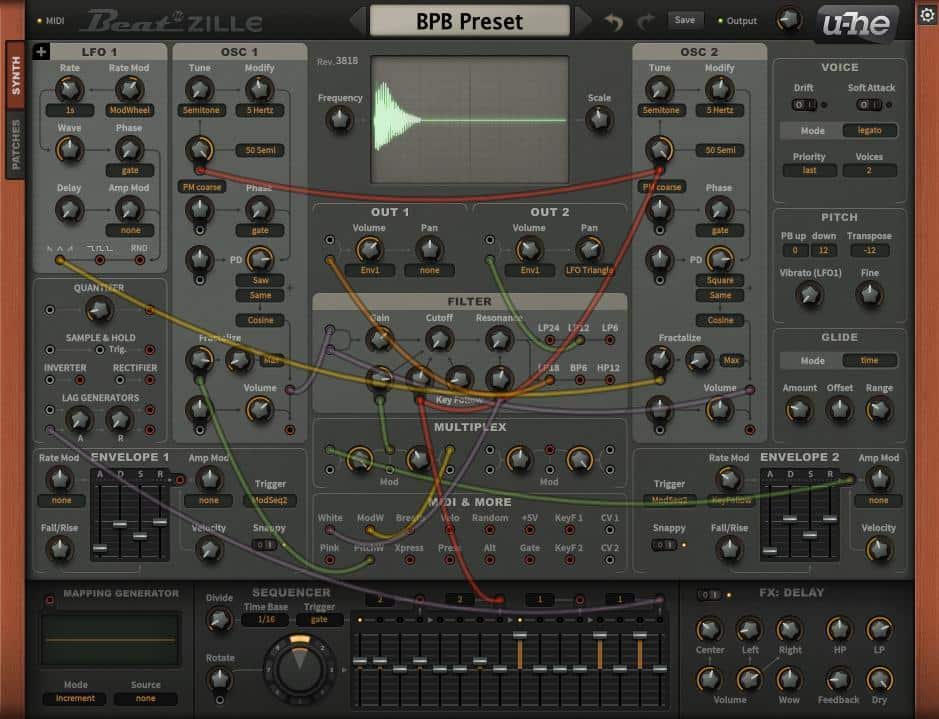Click the BPB Preset name display
Viewport: 939px width, 719px height.
click(x=469, y=21)
